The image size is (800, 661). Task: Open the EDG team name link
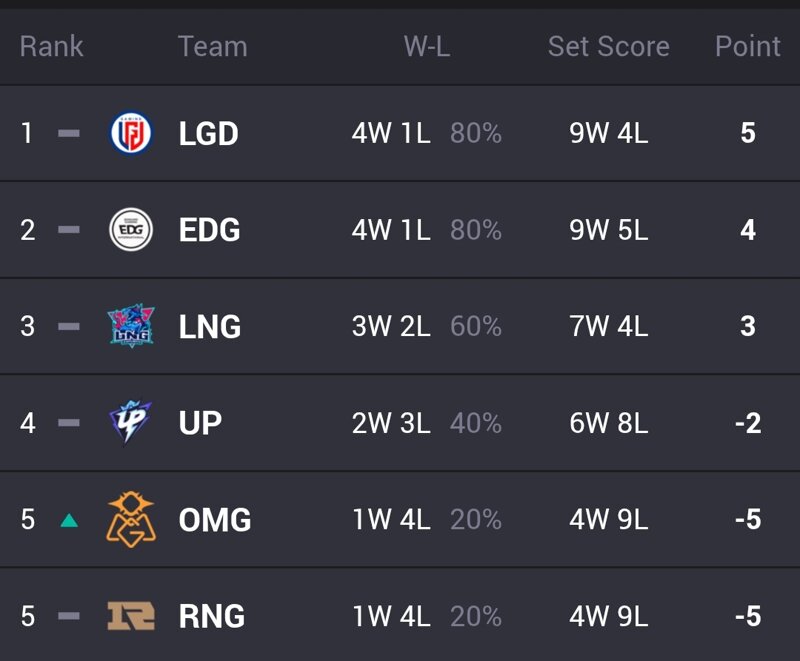click(x=209, y=230)
